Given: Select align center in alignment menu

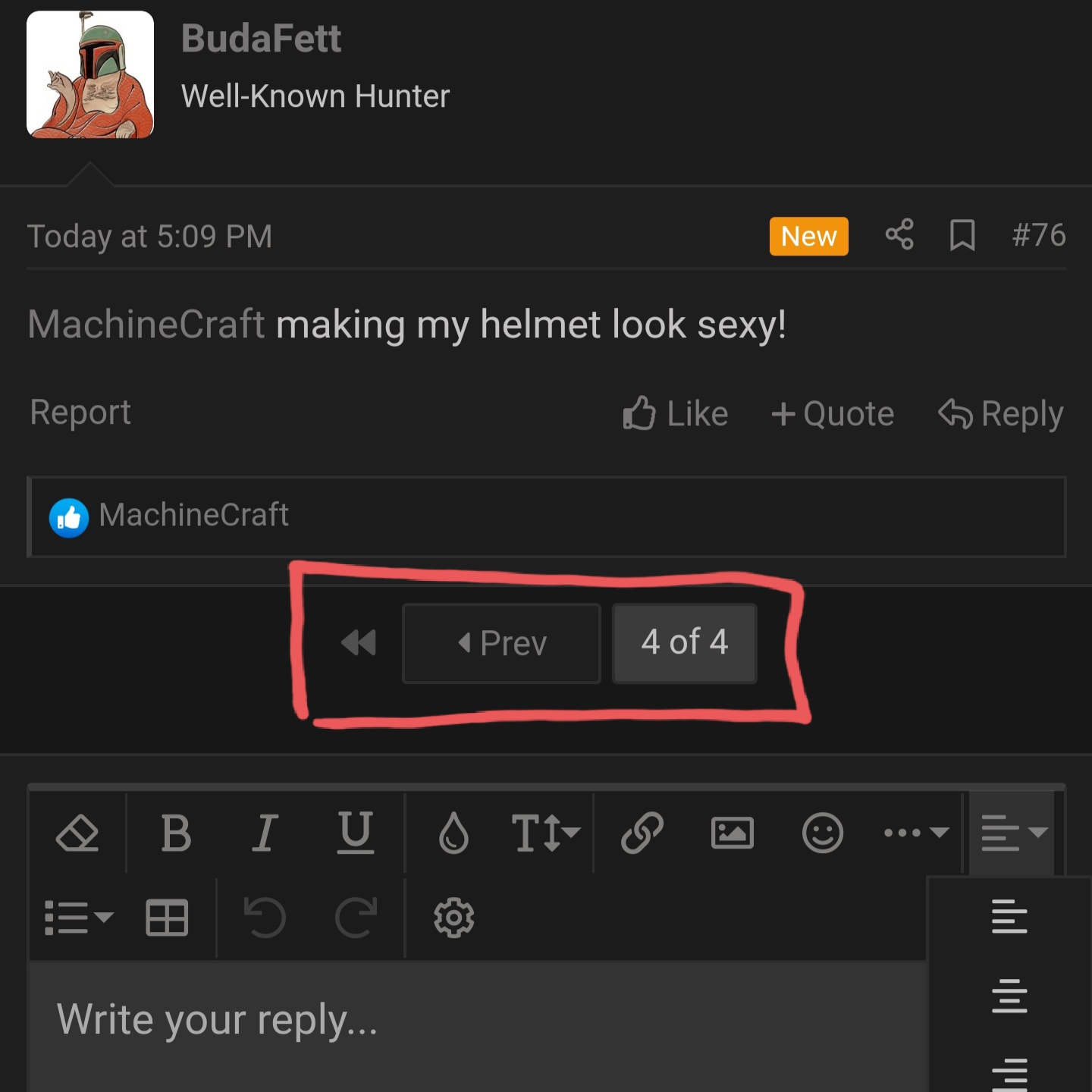Looking at the screenshot, I should (x=1009, y=996).
